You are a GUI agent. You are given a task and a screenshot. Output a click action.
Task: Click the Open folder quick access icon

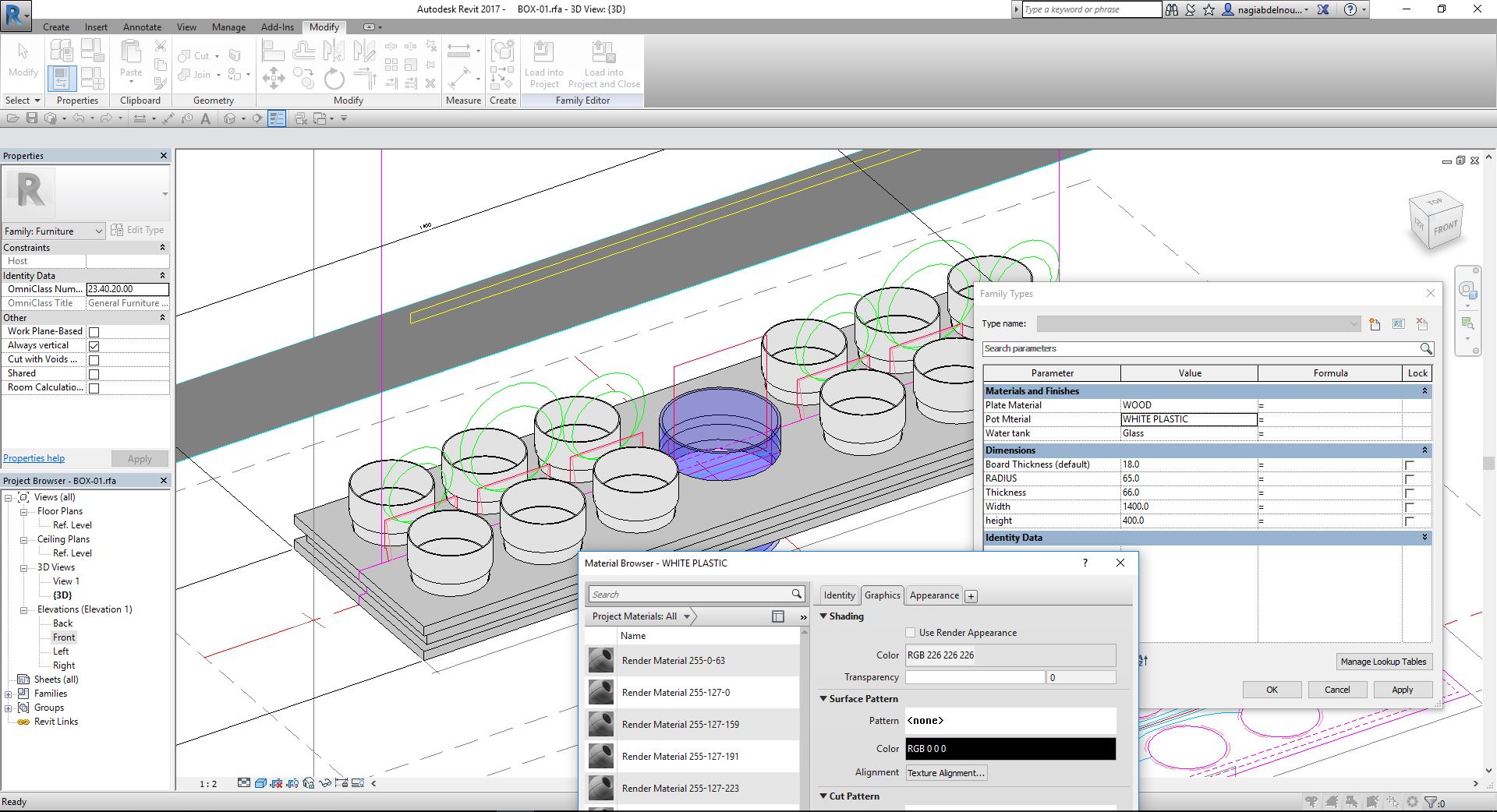(12, 118)
